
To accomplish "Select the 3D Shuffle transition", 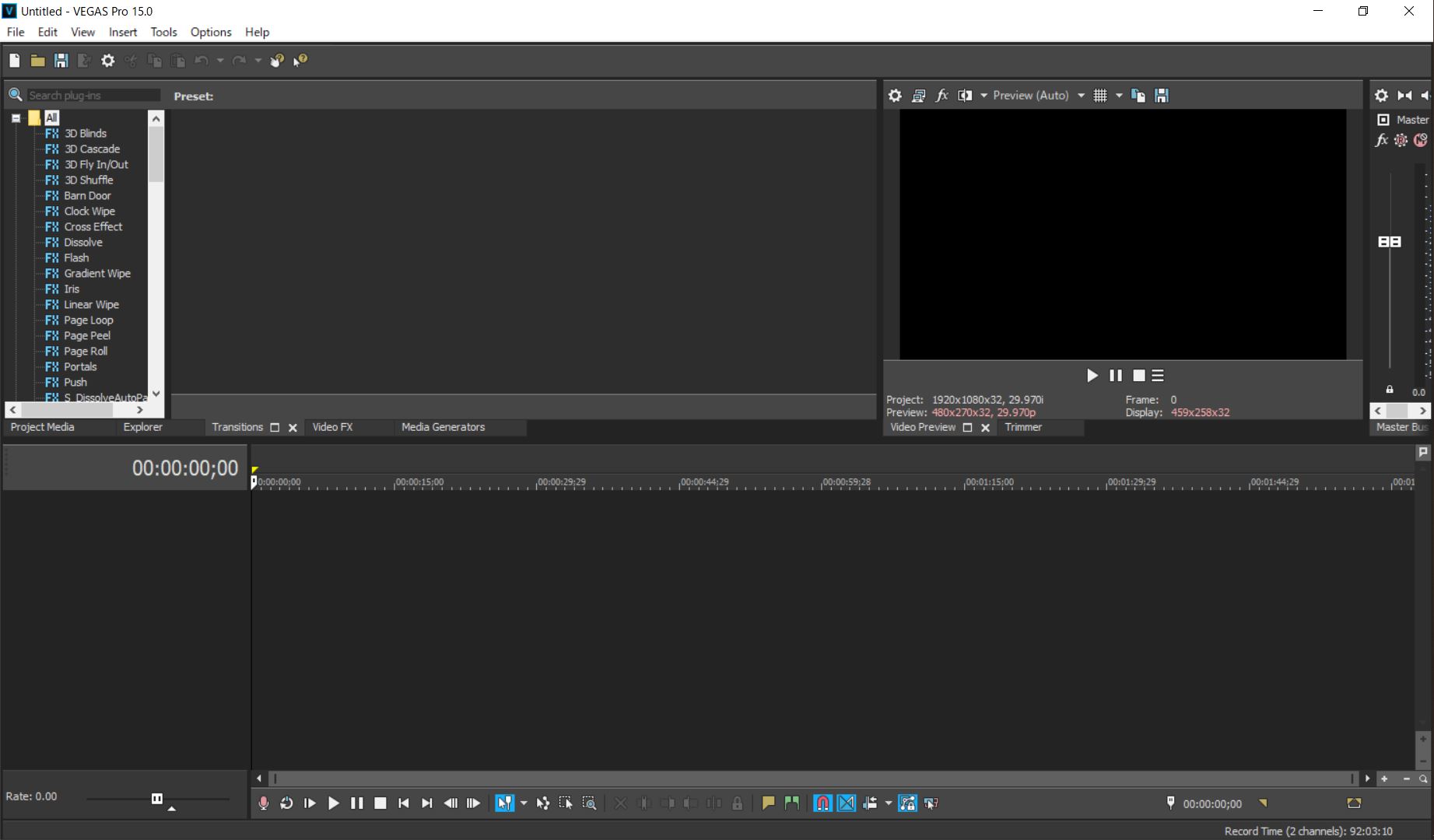I will (x=91, y=180).
